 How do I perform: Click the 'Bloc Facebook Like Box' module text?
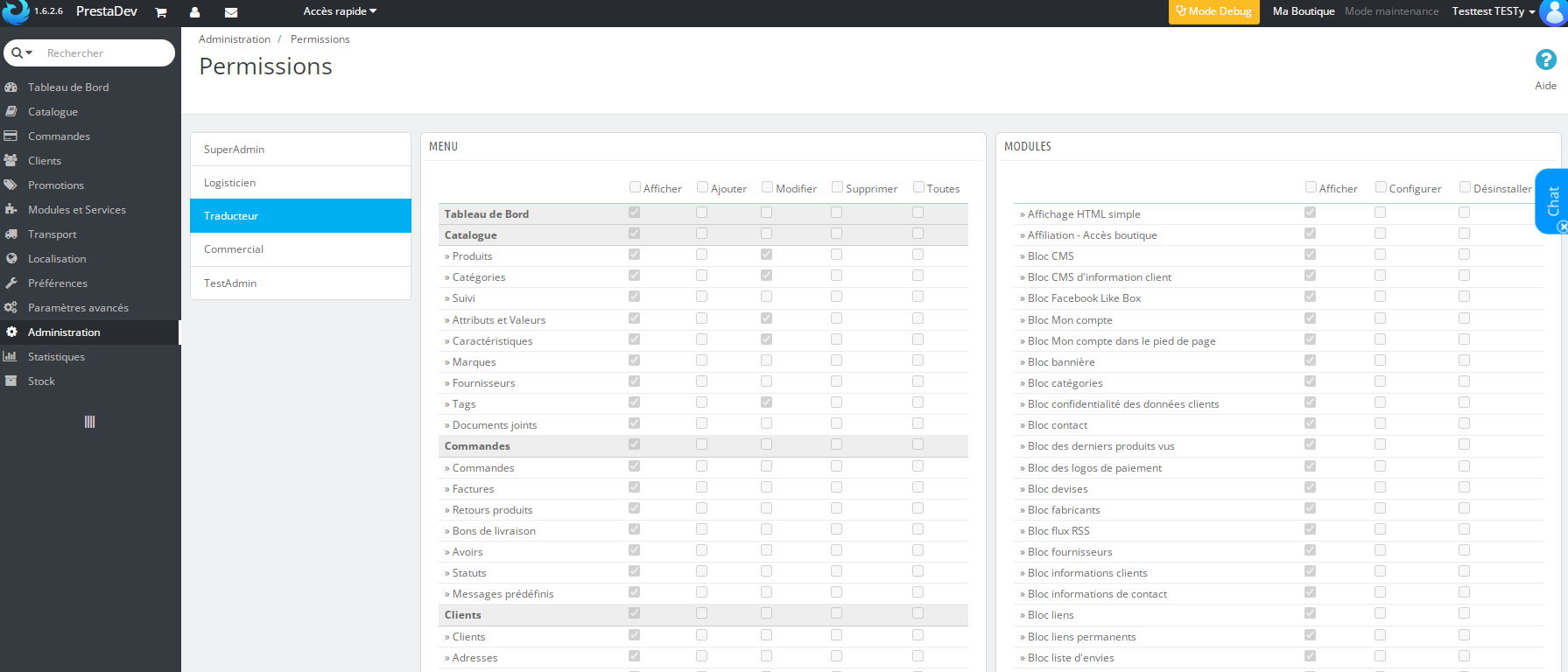tap(1084, 298)
